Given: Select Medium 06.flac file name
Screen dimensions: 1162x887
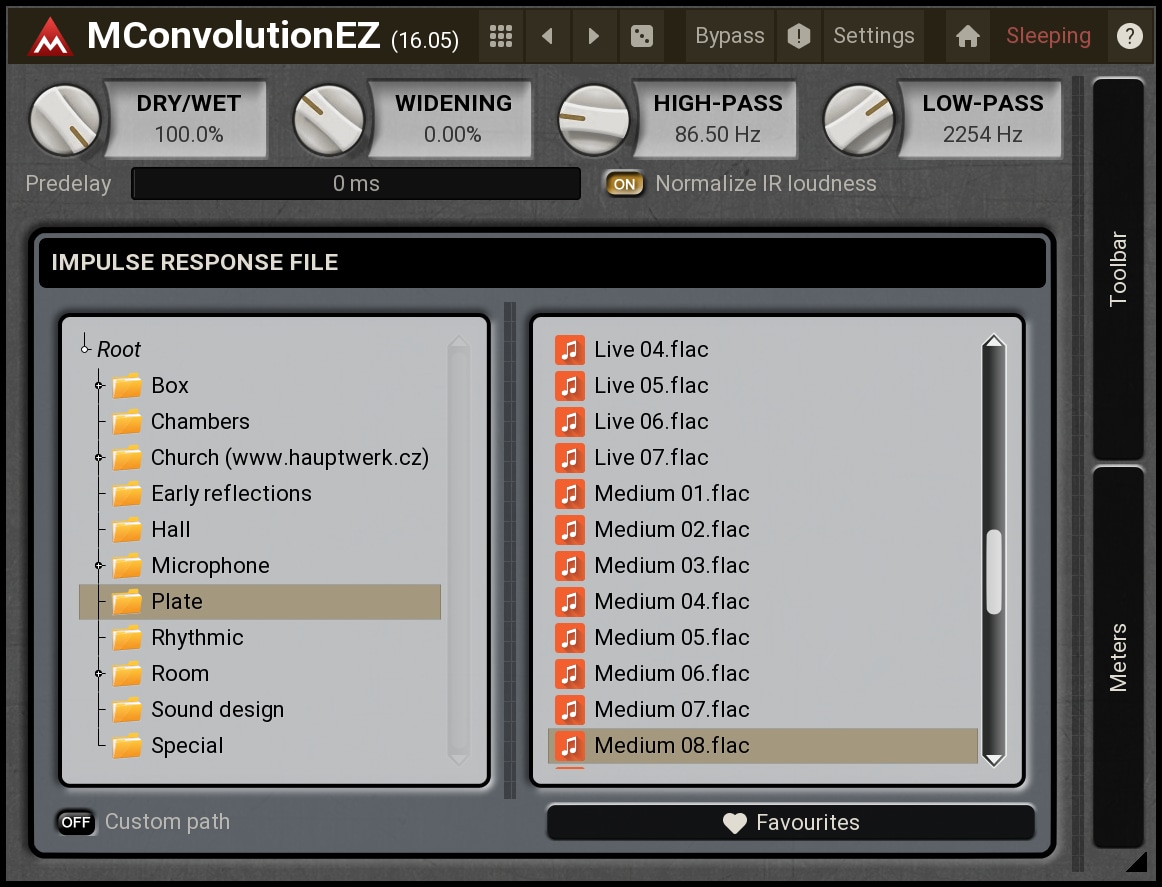Looking at the screenshot, I should (x=671, y=674).
